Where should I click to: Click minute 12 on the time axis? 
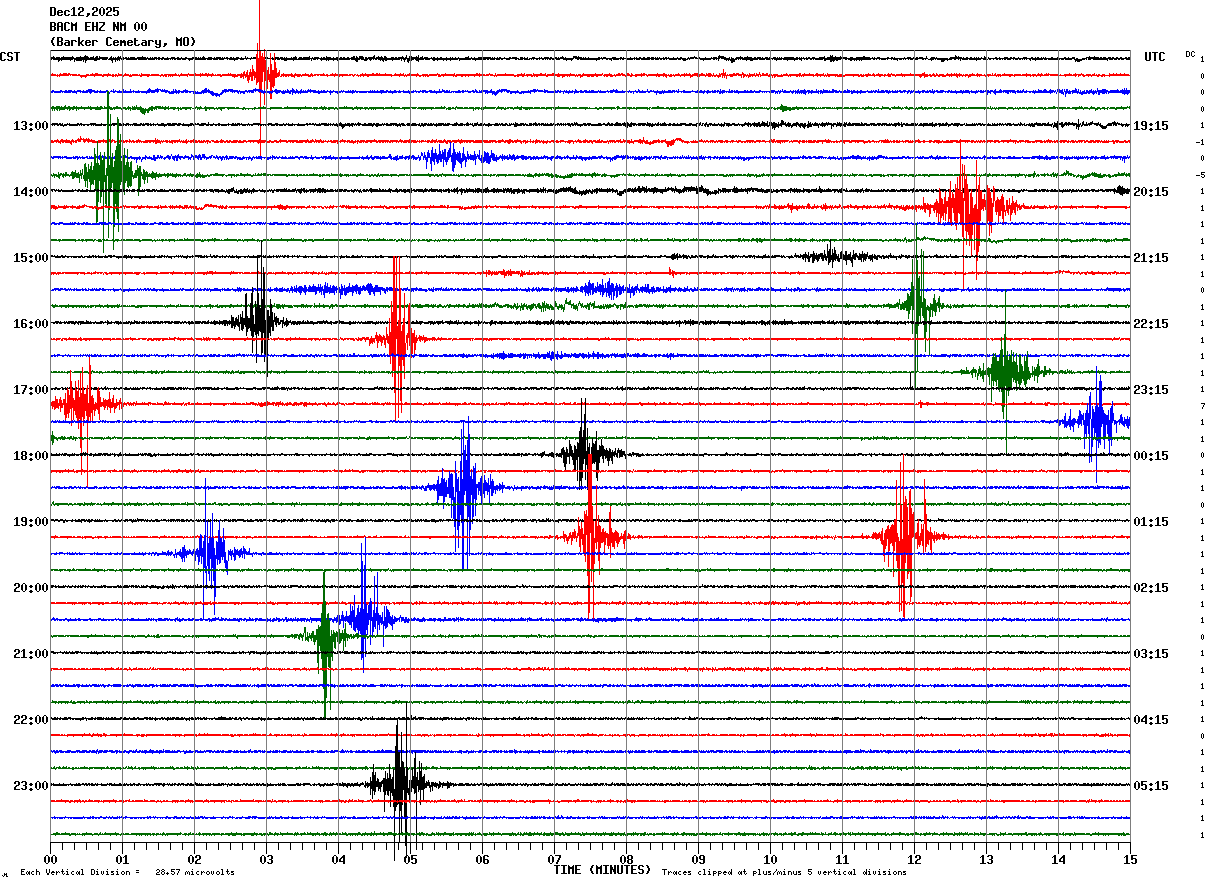[914, 859]
